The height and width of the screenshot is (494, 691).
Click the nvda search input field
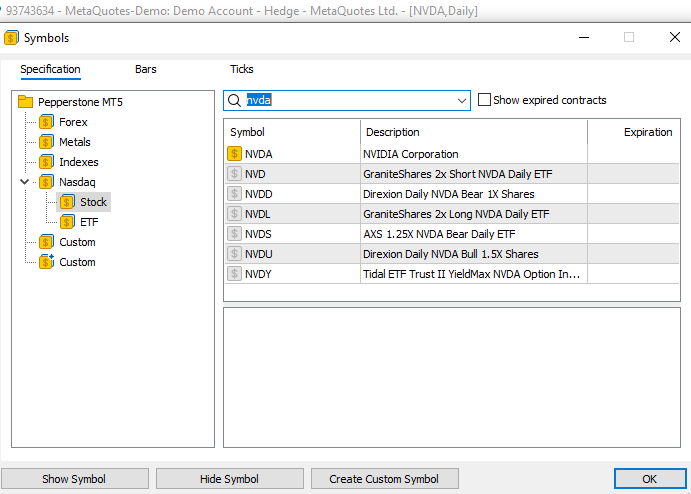pyautogui.click(x=347, y=100)
